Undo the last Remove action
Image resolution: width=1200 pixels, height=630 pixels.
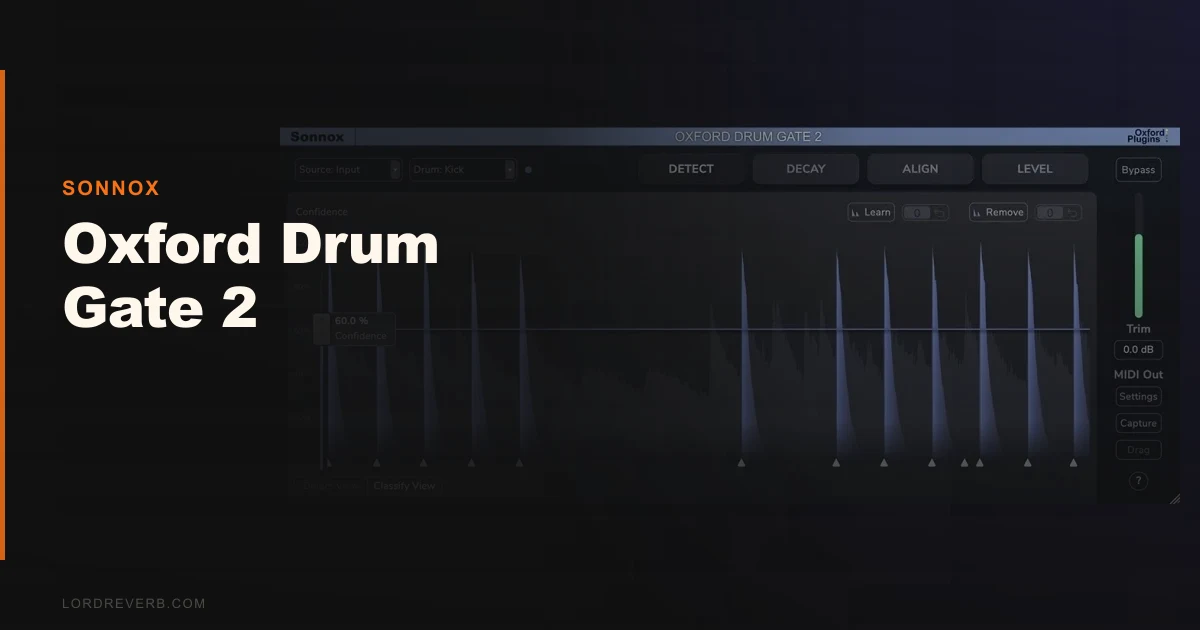[1073, 213]
